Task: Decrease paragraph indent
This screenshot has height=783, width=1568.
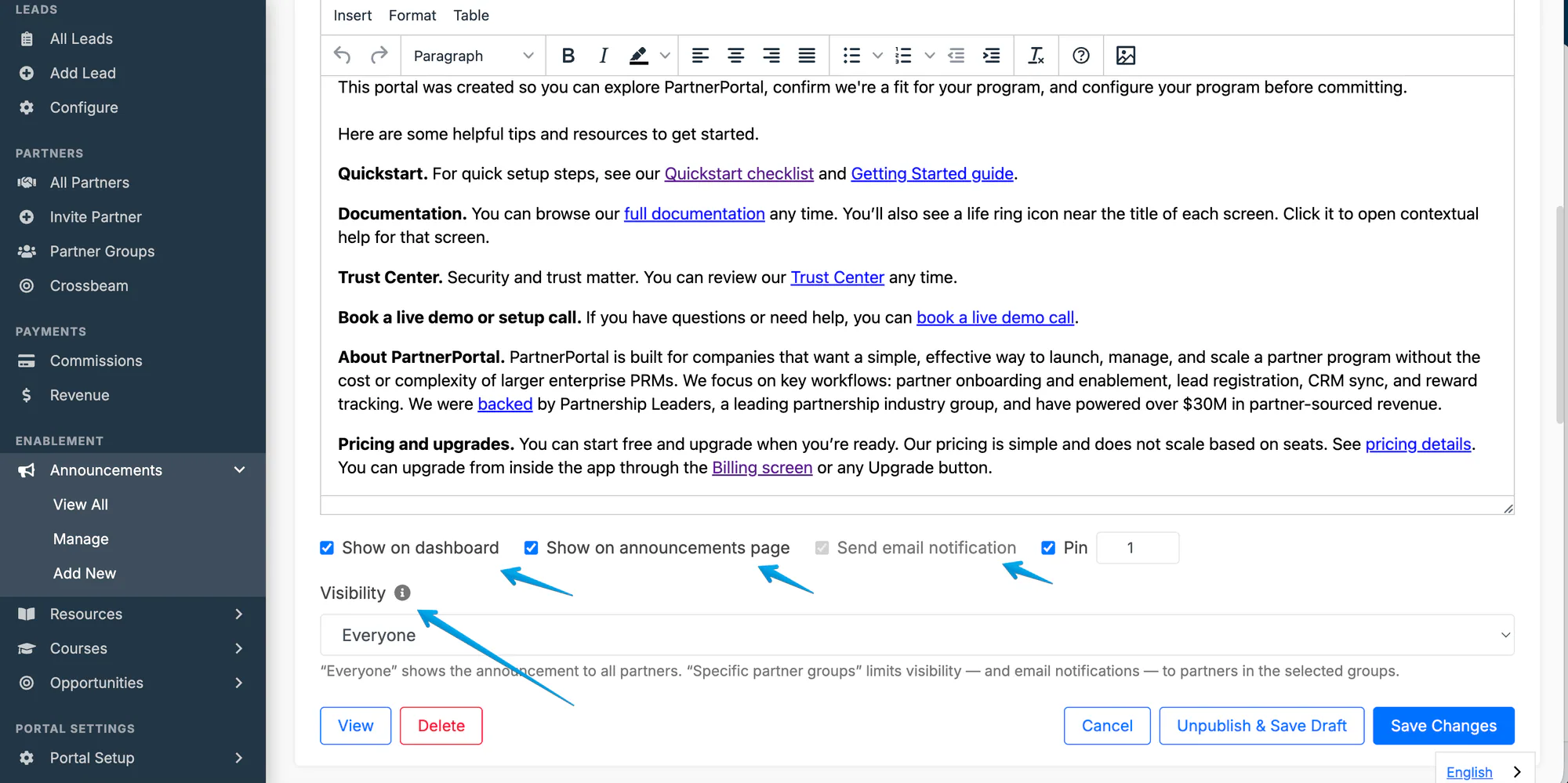Action: pos(956,56)
